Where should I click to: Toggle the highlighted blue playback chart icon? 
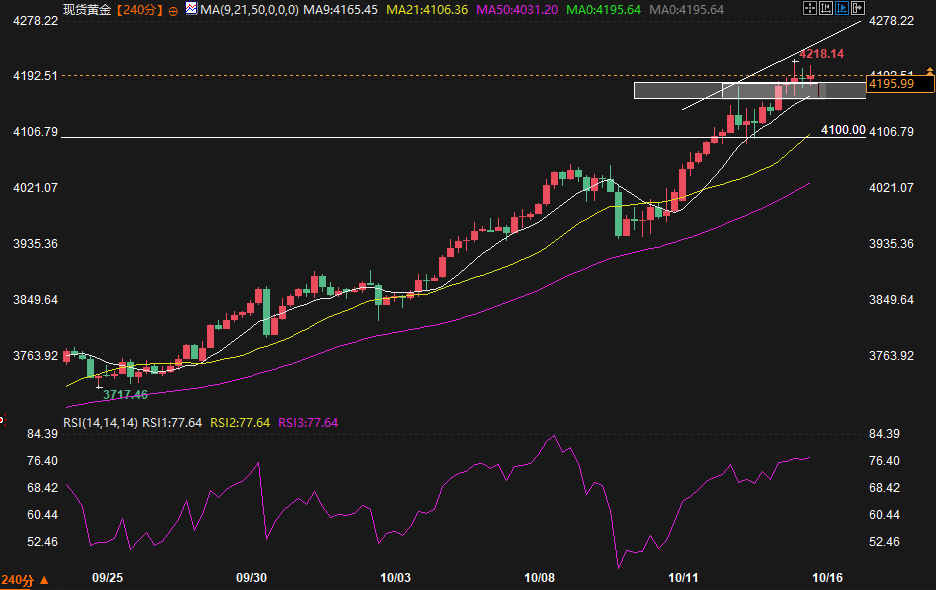(840, 9)
